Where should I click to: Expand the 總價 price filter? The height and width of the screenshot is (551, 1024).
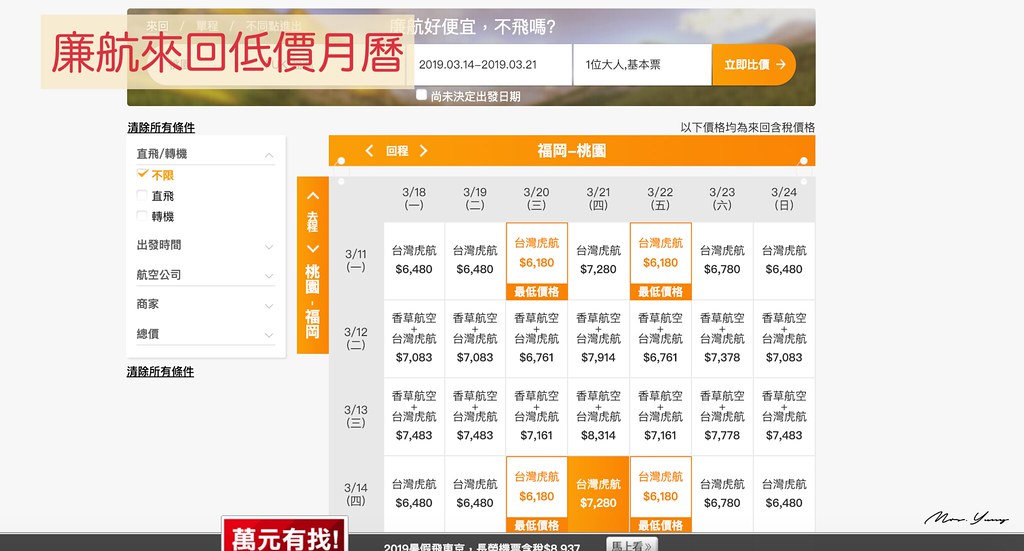269,334
